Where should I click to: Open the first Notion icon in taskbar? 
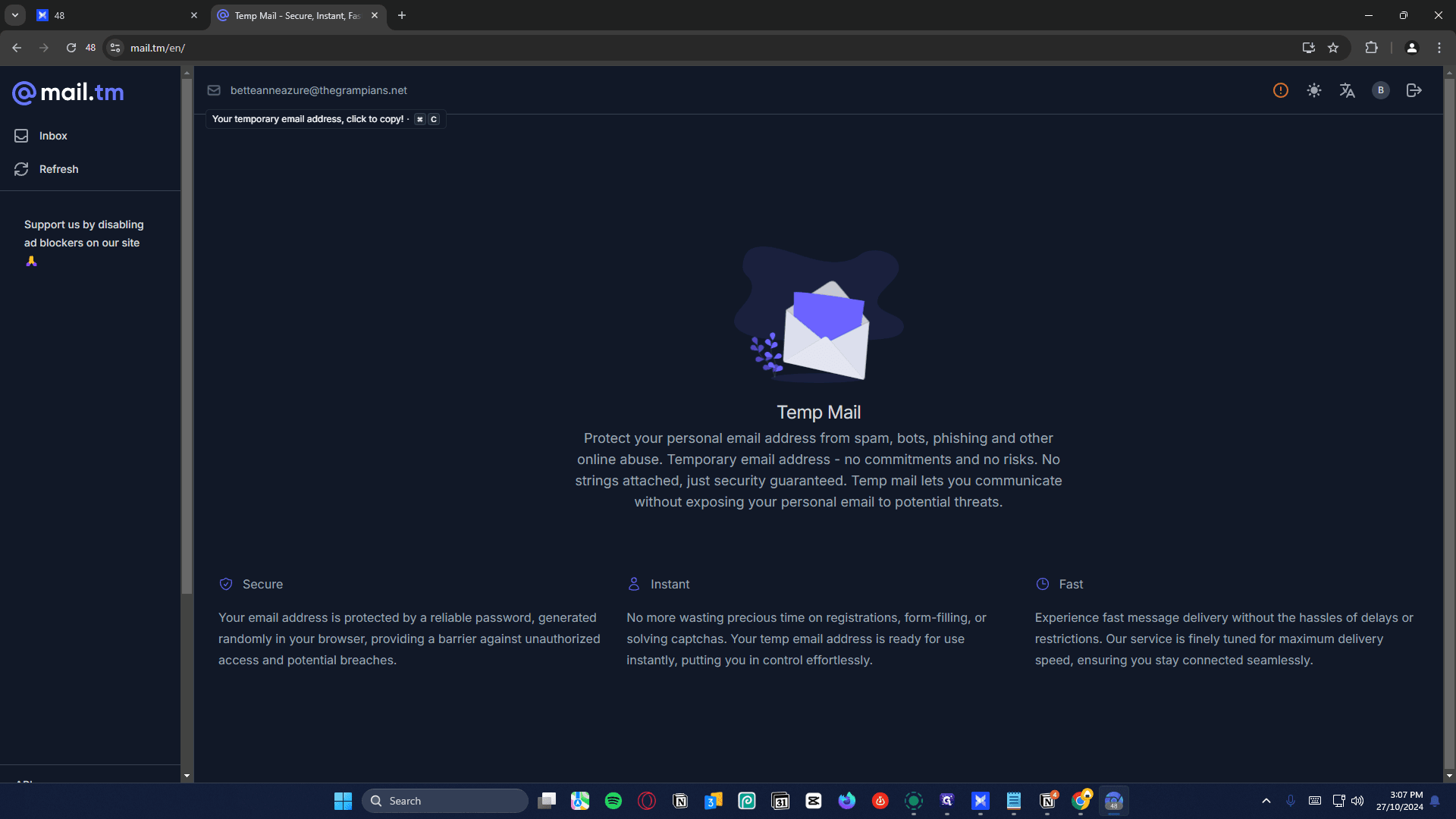tap(680, 801)
